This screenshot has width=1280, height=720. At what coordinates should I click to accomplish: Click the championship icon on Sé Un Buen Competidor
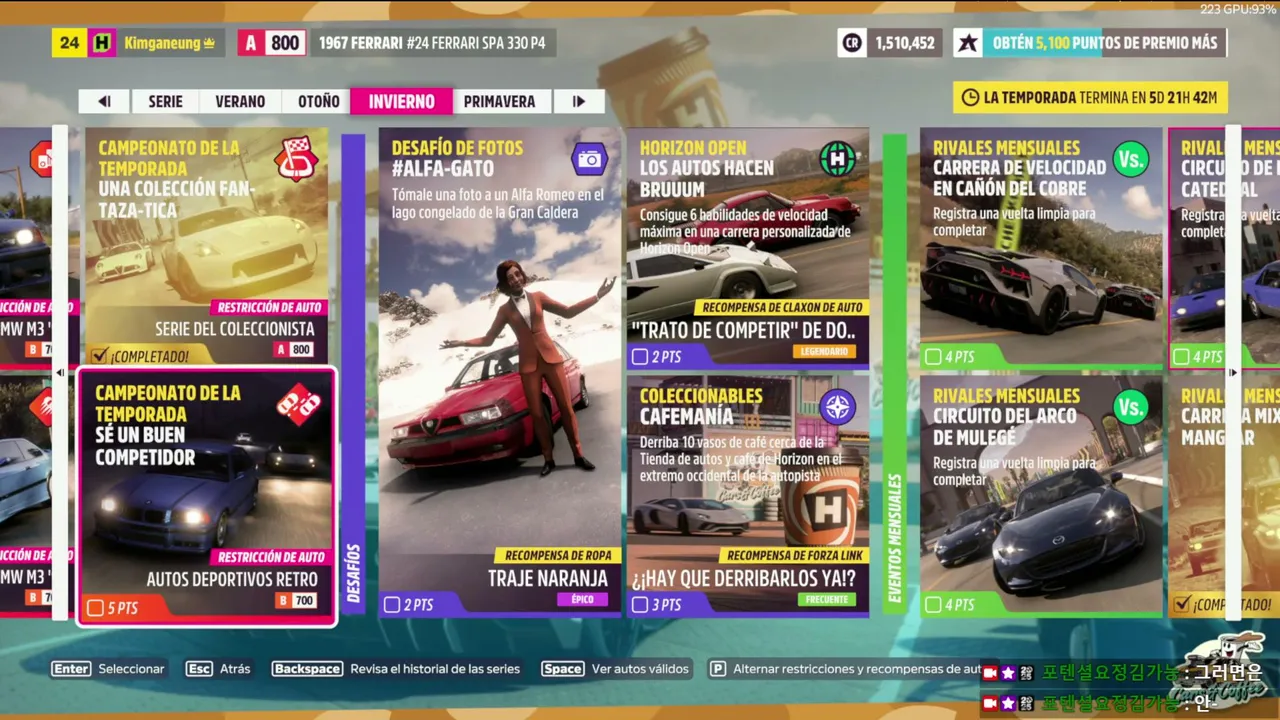[298, 405]
